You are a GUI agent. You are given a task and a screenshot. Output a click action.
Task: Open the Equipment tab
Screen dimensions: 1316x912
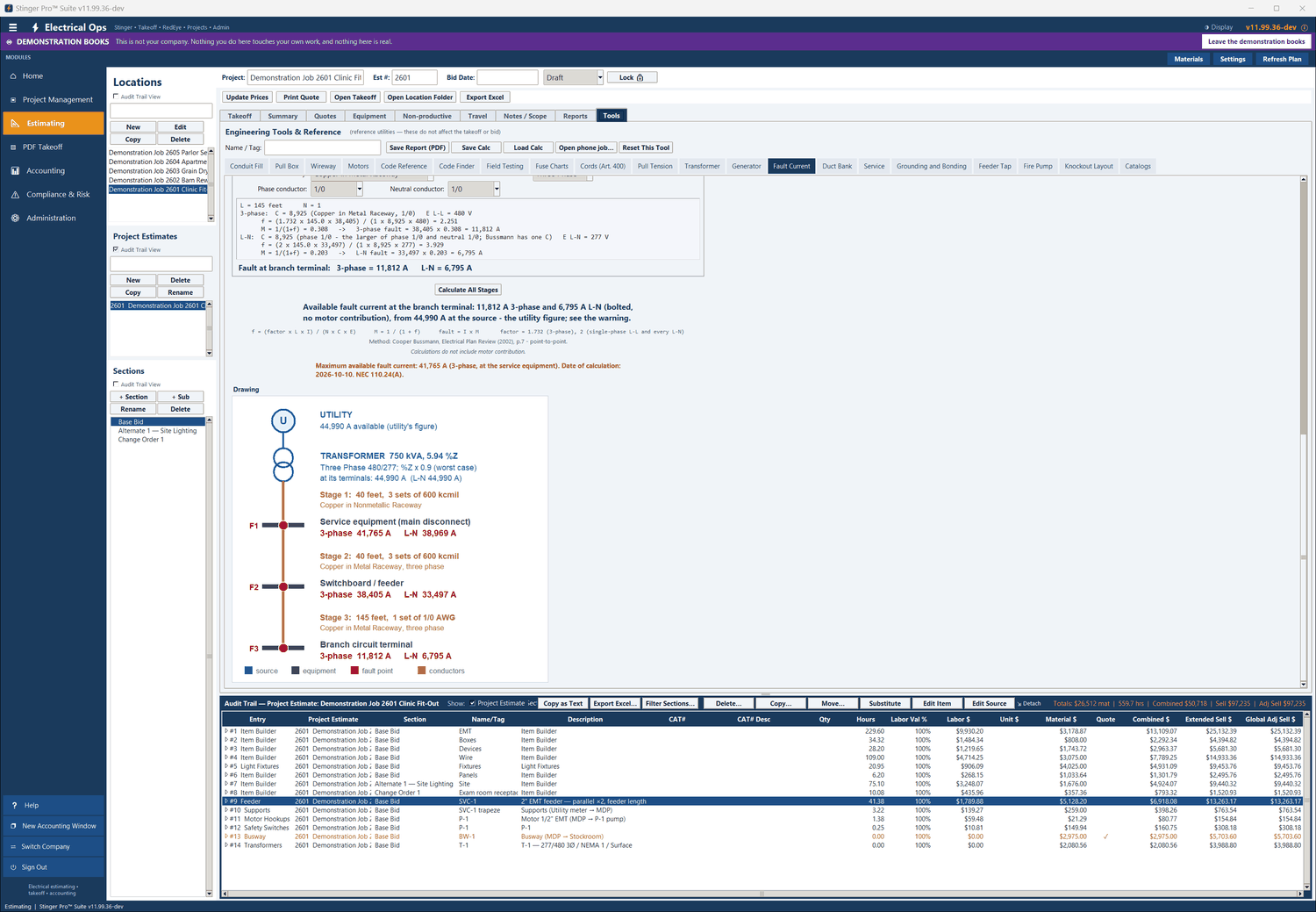(369, 116)
